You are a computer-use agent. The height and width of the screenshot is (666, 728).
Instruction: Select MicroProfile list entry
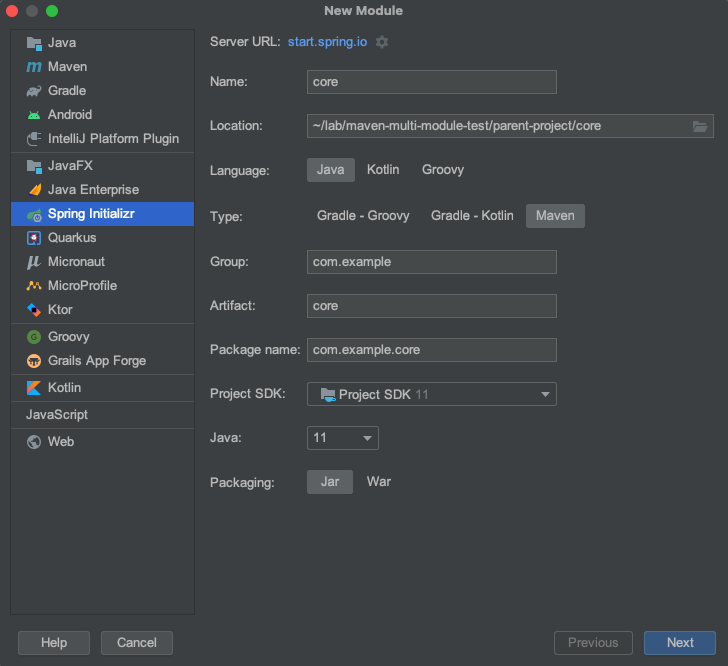tap(102, 286)
